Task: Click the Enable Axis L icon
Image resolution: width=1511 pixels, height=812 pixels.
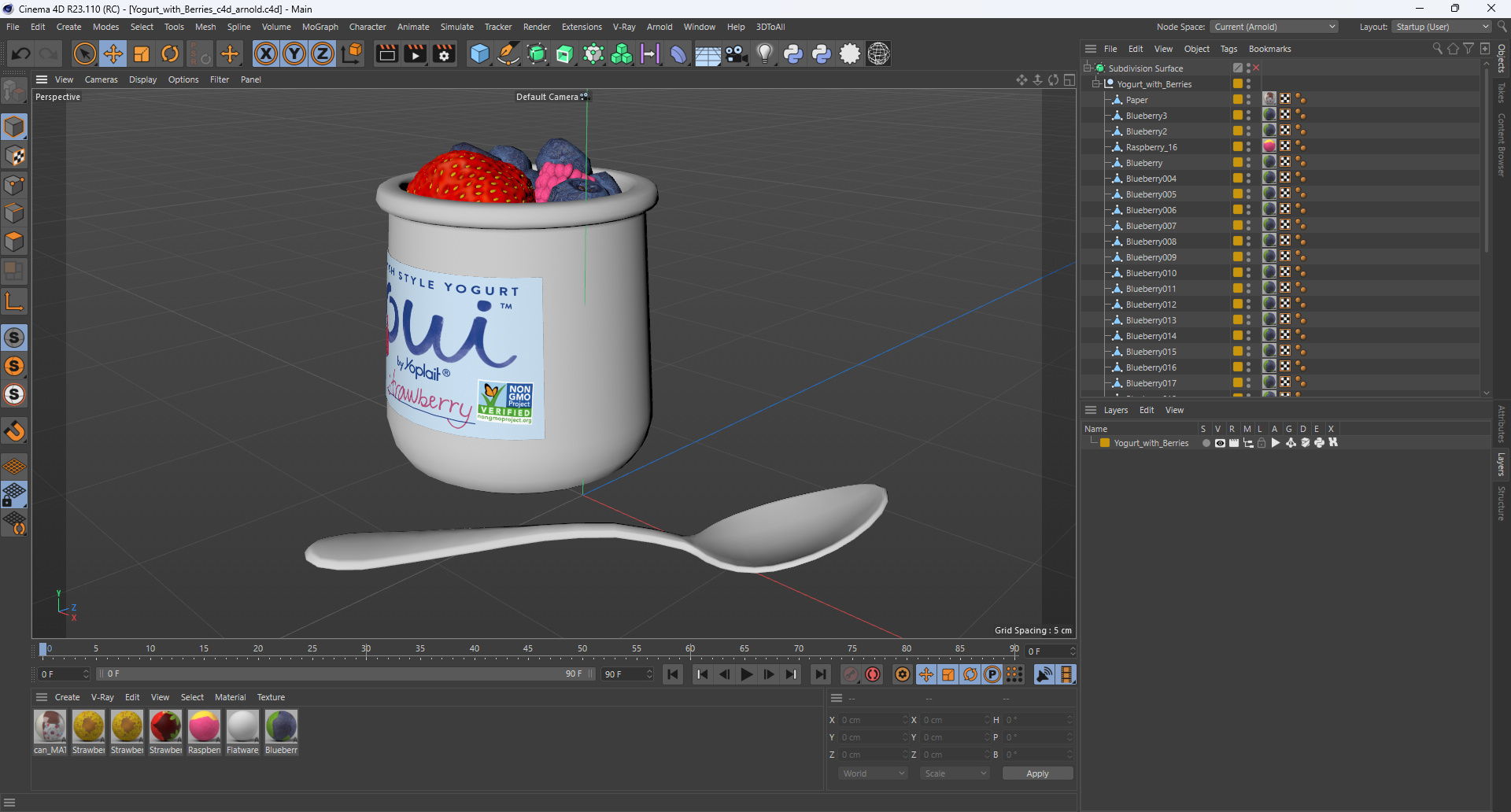Action: pos(14,301)
